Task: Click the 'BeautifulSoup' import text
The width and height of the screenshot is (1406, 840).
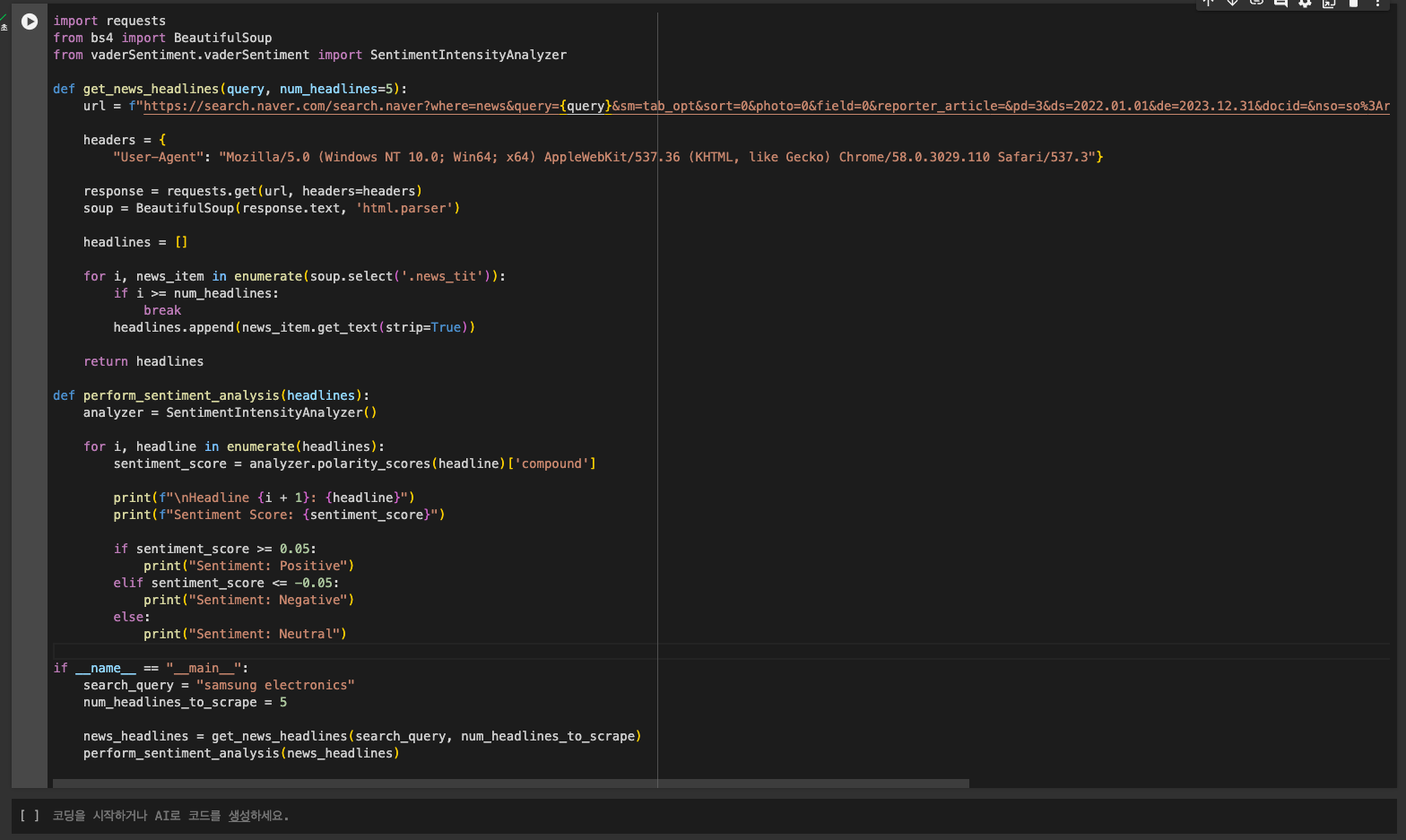Action: [222, 38]
